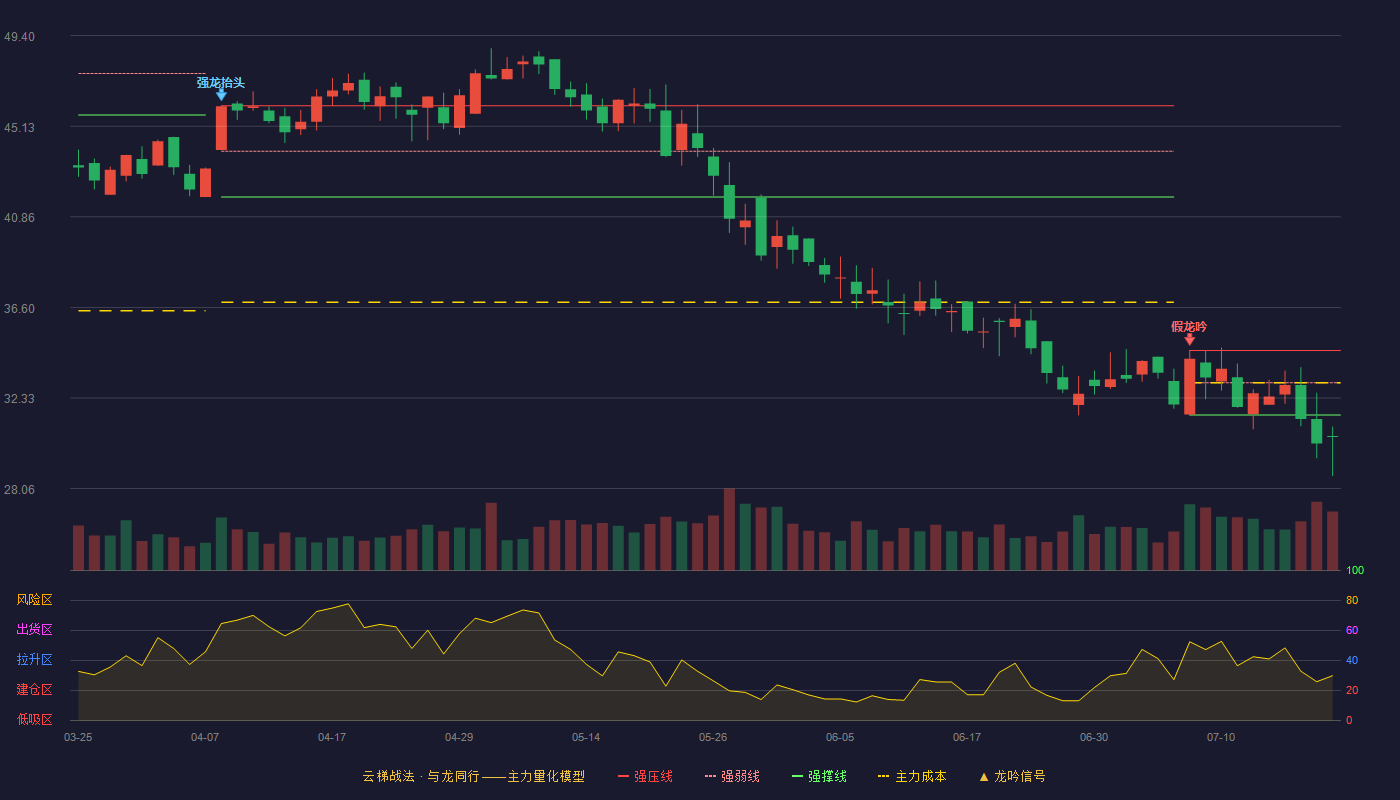Image resolution: width=1400 pixels, height=800 pixels.
Task: Click the tallest volume bar near 05-26
Action: point(729,529)
